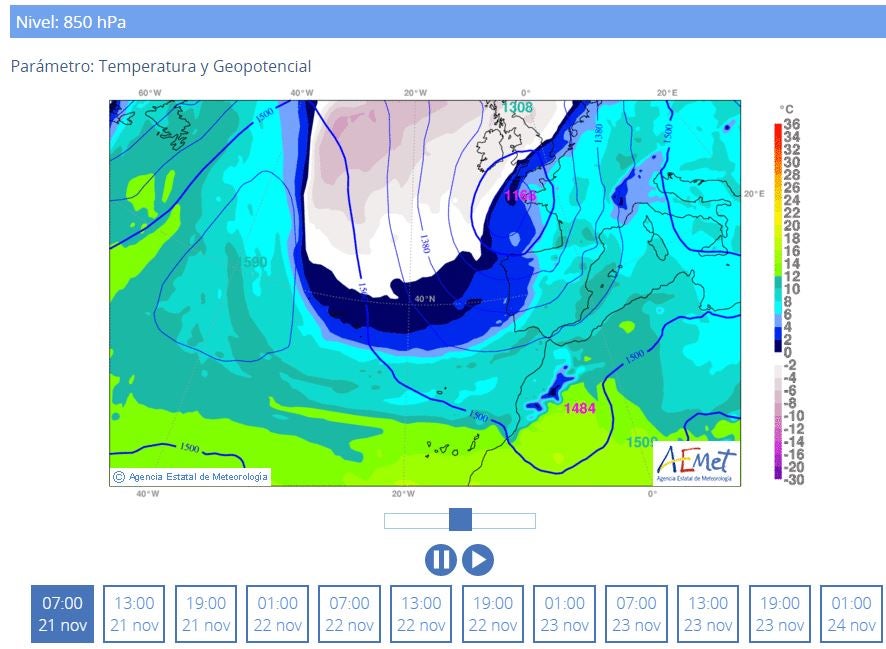
Task: Select the 19:00 23 nov time step
Action: tap(780, 614)
